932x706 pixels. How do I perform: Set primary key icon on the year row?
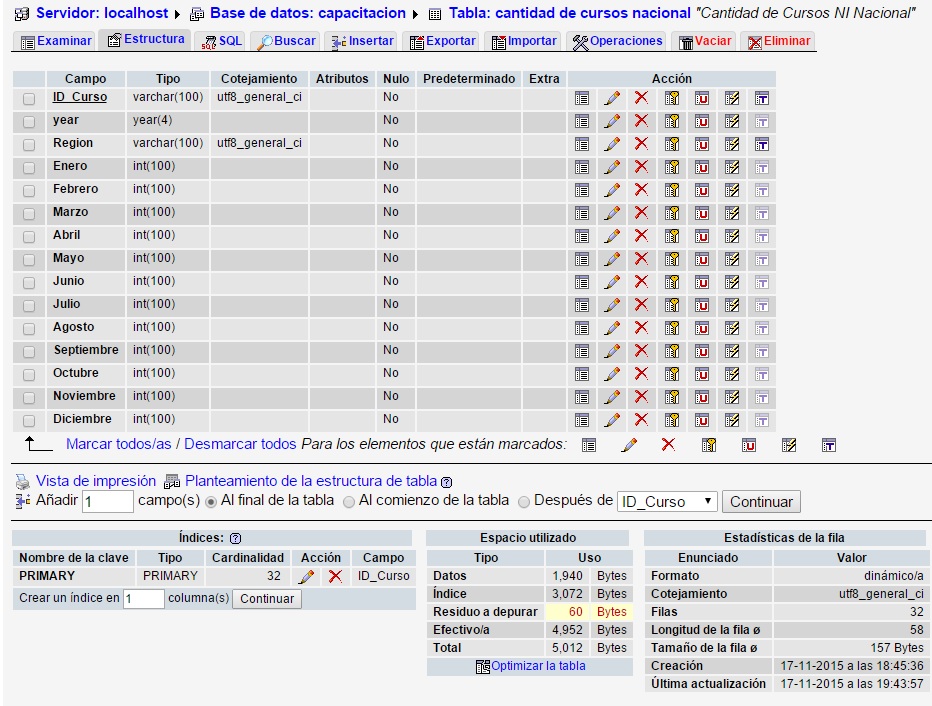[x=672, y=121]
